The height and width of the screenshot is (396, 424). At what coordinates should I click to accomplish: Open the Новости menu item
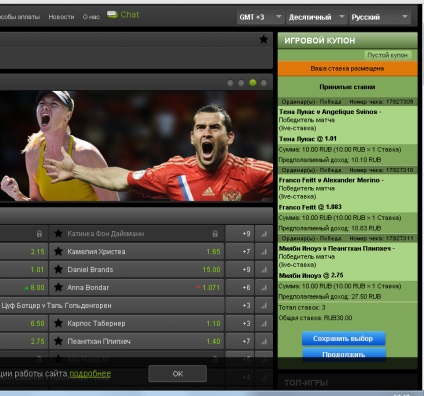(61, 17)
